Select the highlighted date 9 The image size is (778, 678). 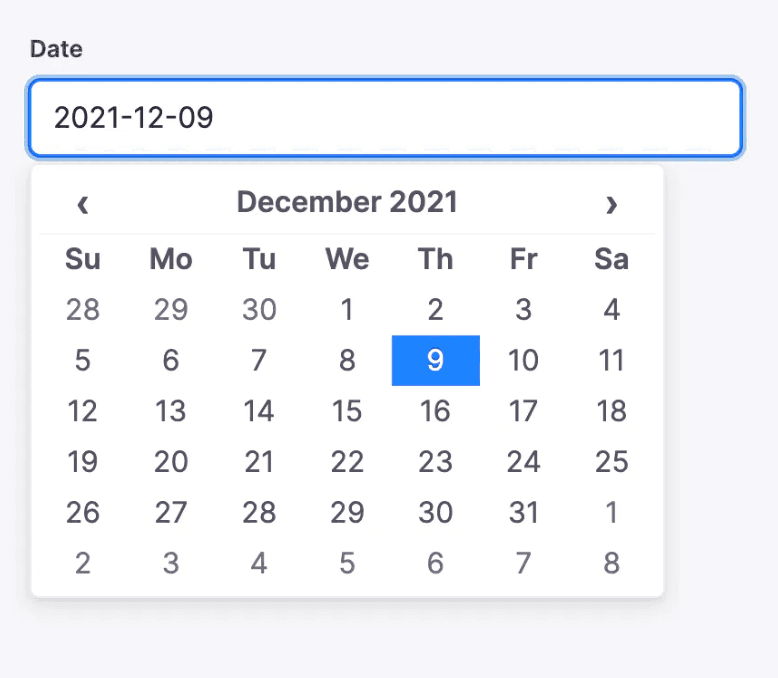coord(436,360)
